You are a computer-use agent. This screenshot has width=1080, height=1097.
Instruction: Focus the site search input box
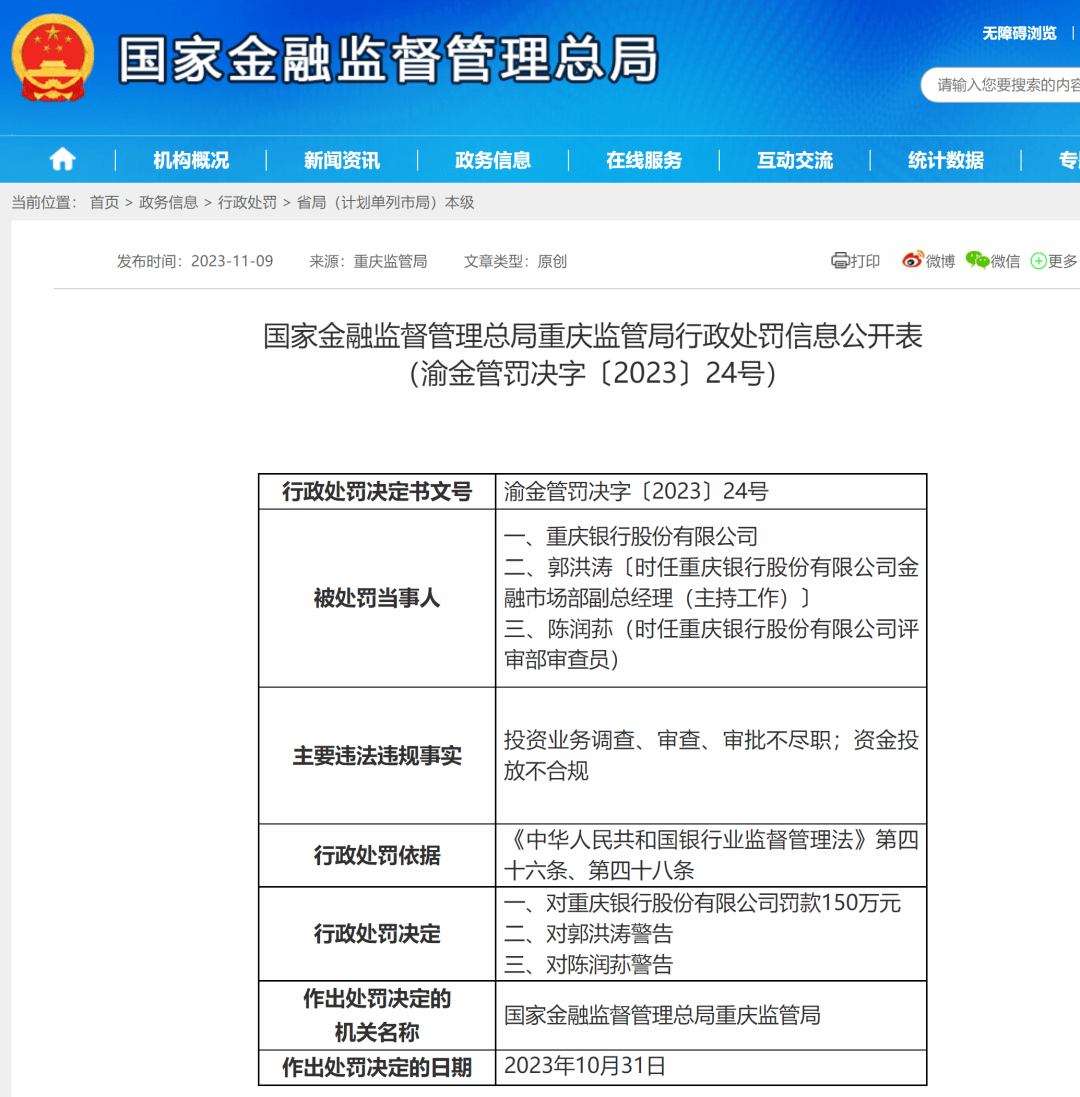click(x=1001, y=85)
